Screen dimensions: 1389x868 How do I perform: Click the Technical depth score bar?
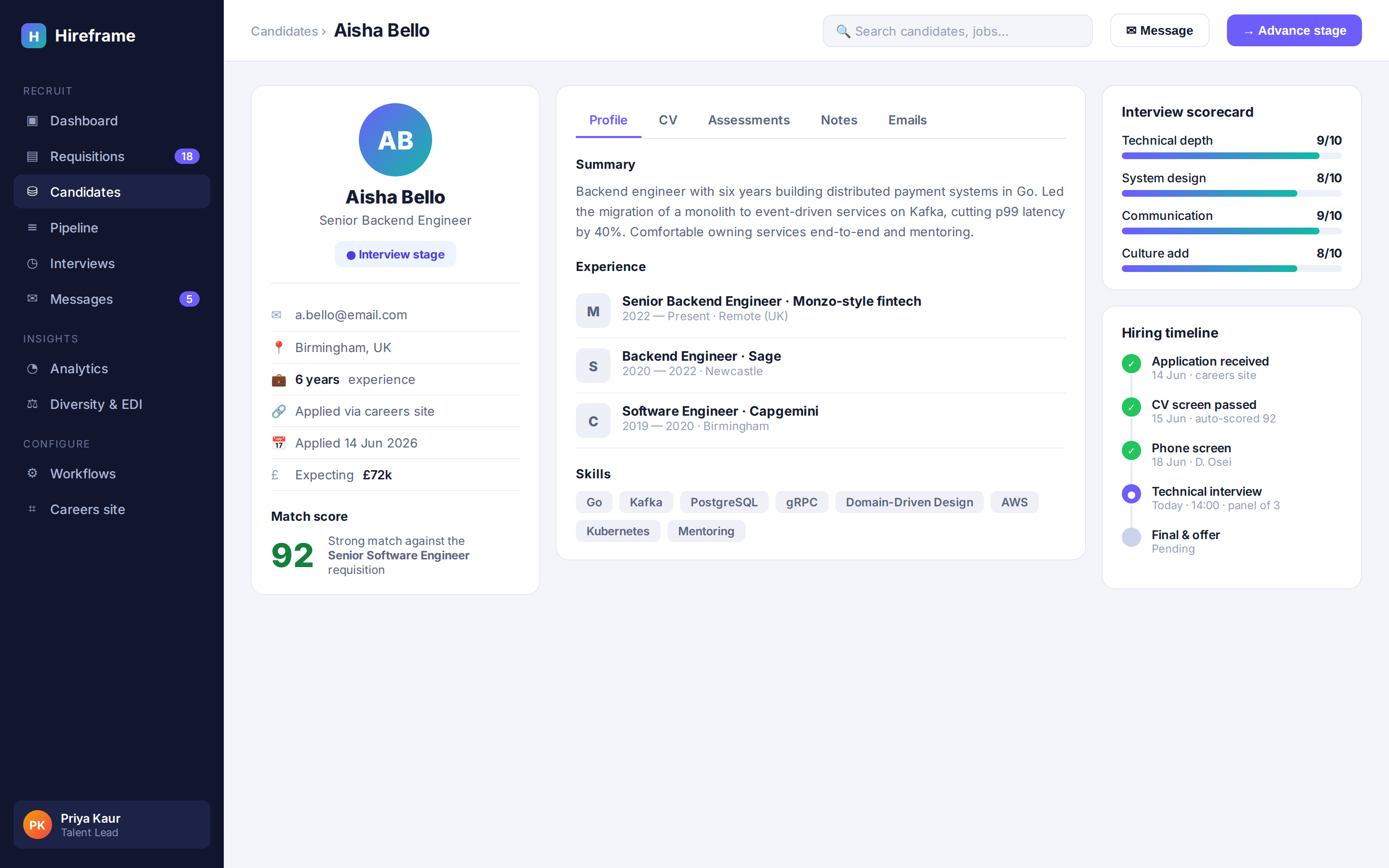[1231, 156]
